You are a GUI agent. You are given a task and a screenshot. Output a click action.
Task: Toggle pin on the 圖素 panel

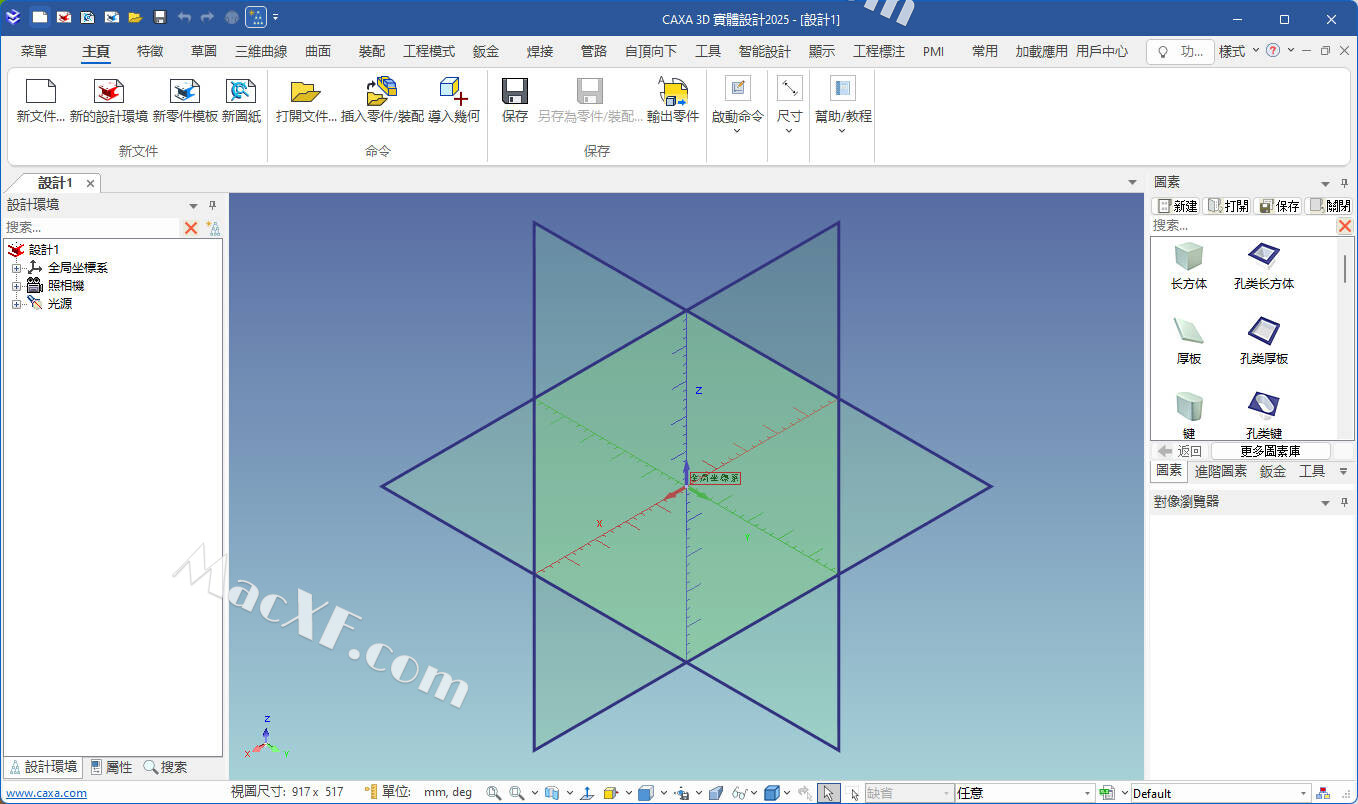(1344, 183)
